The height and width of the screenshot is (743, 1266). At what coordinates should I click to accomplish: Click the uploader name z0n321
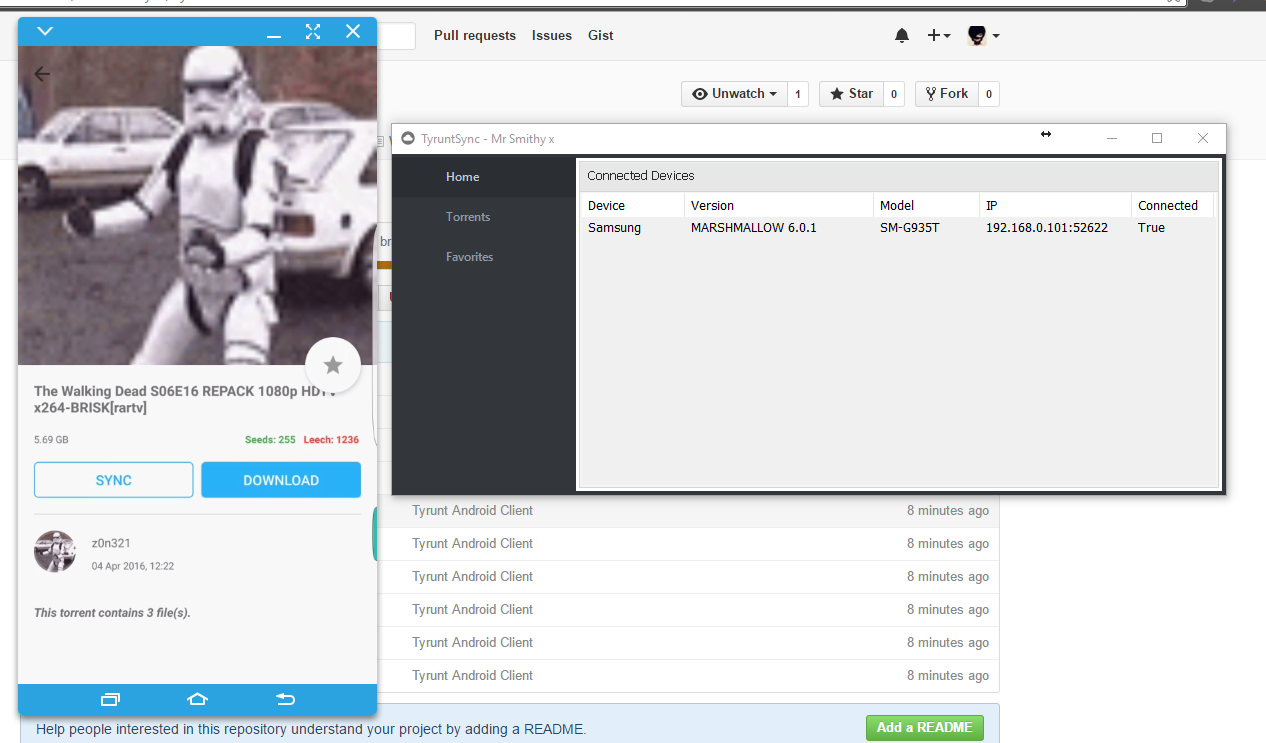[x=111, y=543]
